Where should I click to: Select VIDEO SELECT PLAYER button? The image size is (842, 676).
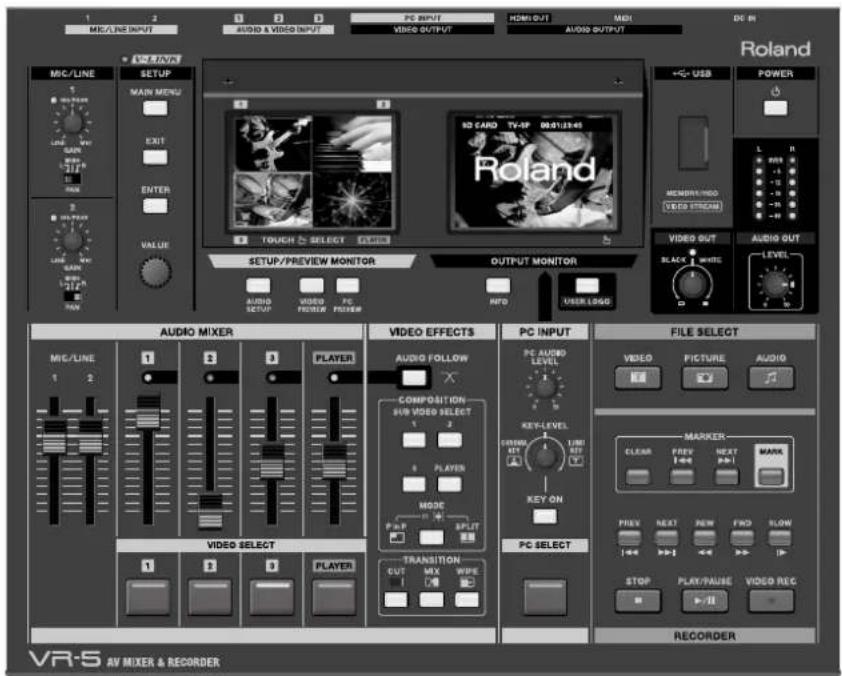pos(334,597)
